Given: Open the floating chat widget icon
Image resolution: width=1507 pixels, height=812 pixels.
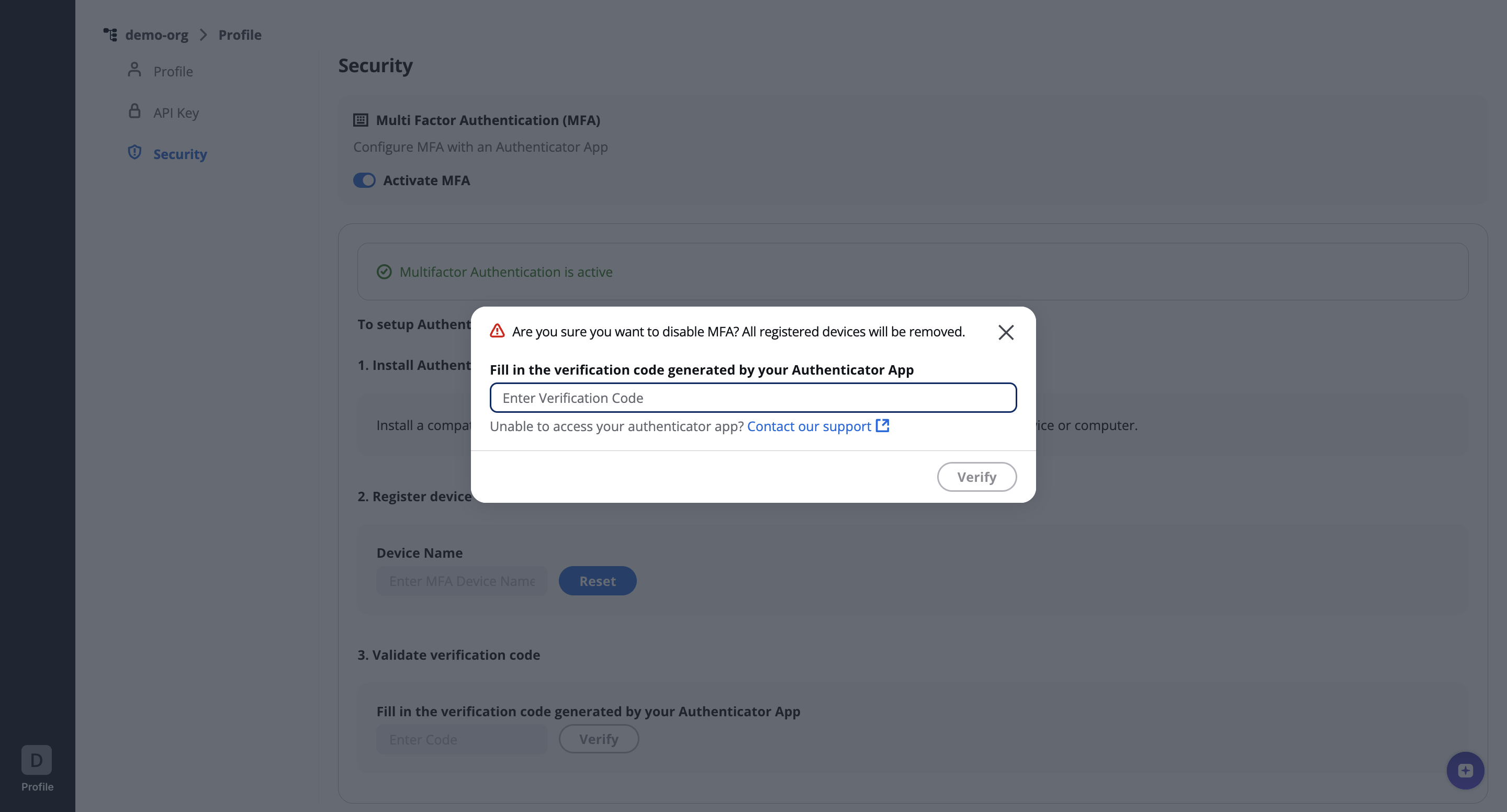Looking at the screenshot, I should click(x=1465, y=771).
